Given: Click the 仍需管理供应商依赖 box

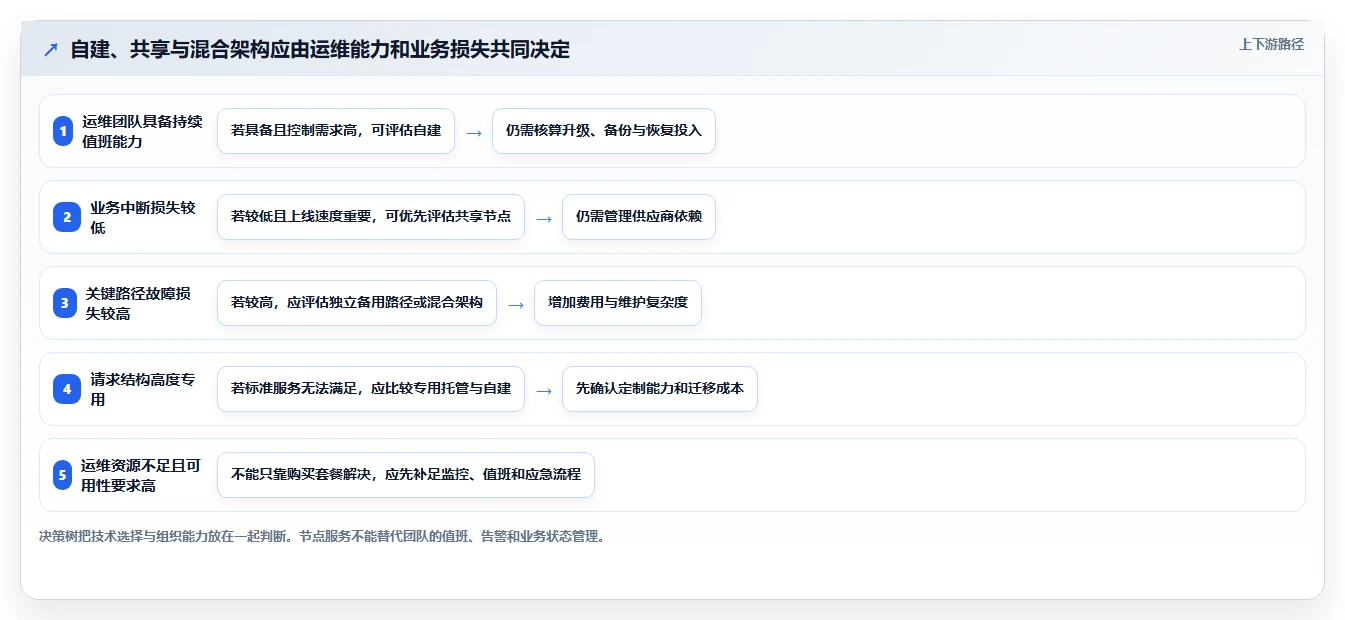Looking at the screenshot, I should click(639, 217).
